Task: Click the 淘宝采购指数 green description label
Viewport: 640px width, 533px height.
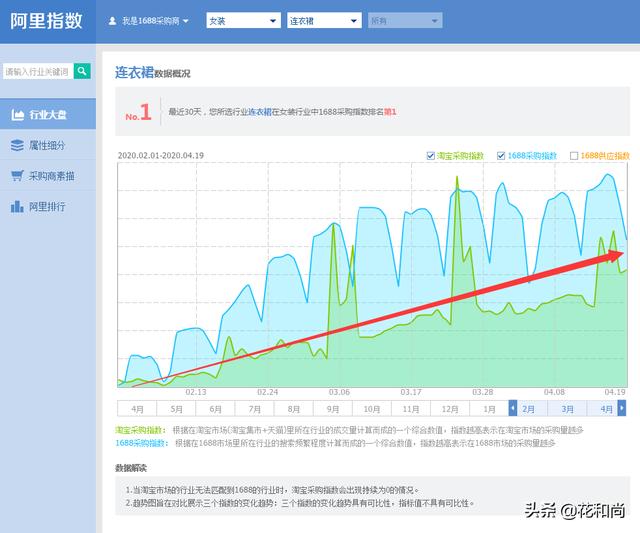Action: (x=140, y=430)
